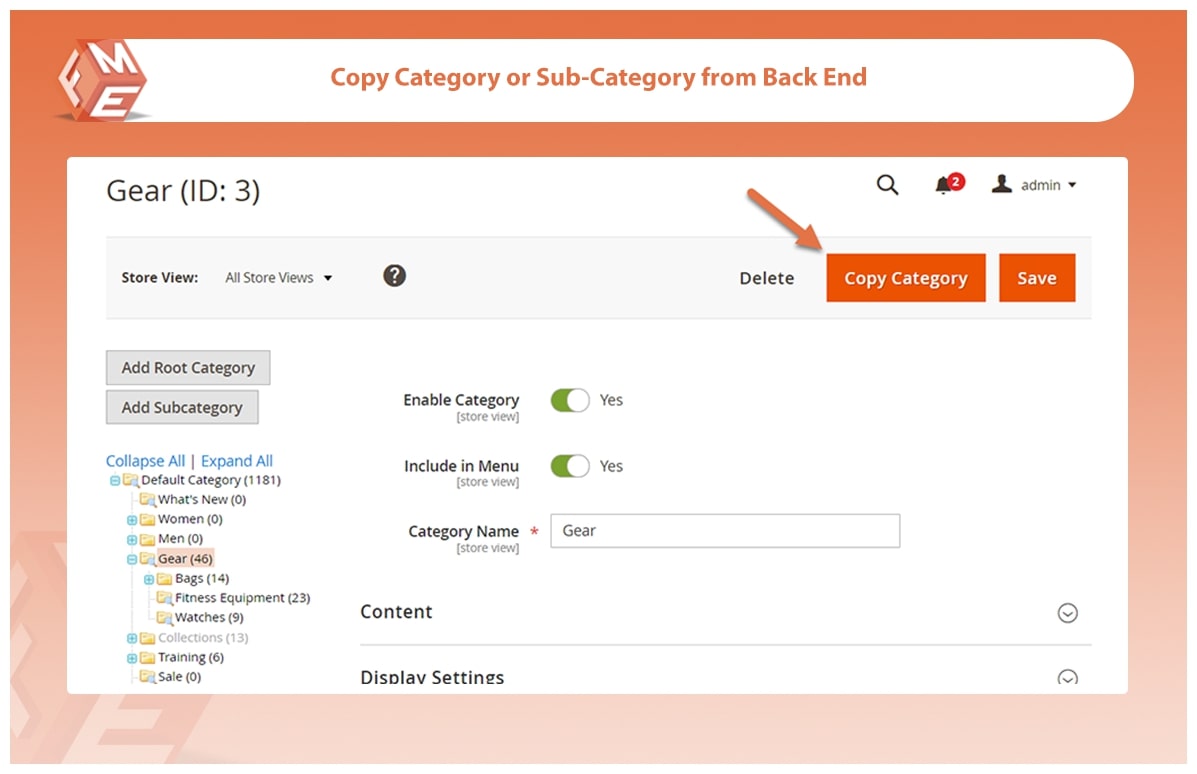The image size is (1197, 774).
Task: Click the Expand All link
Action: coord(237,461)
